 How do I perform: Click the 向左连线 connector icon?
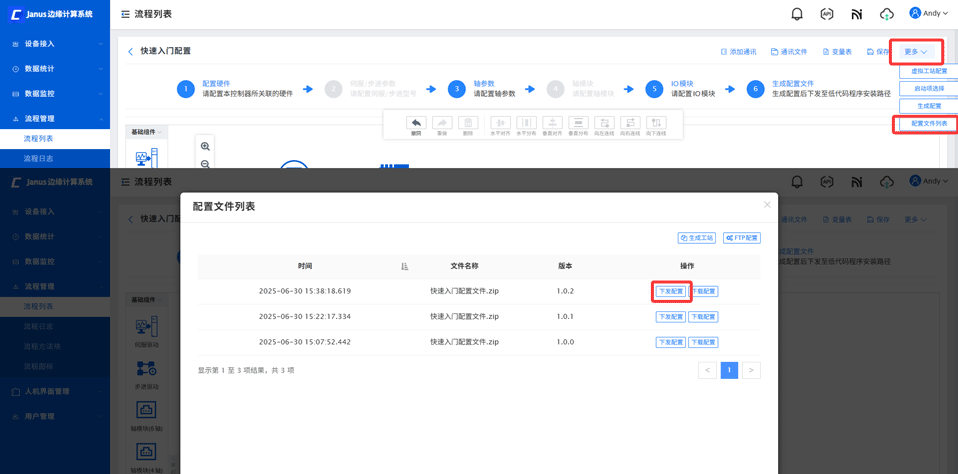pyautogui.click(x=604, y=124)
